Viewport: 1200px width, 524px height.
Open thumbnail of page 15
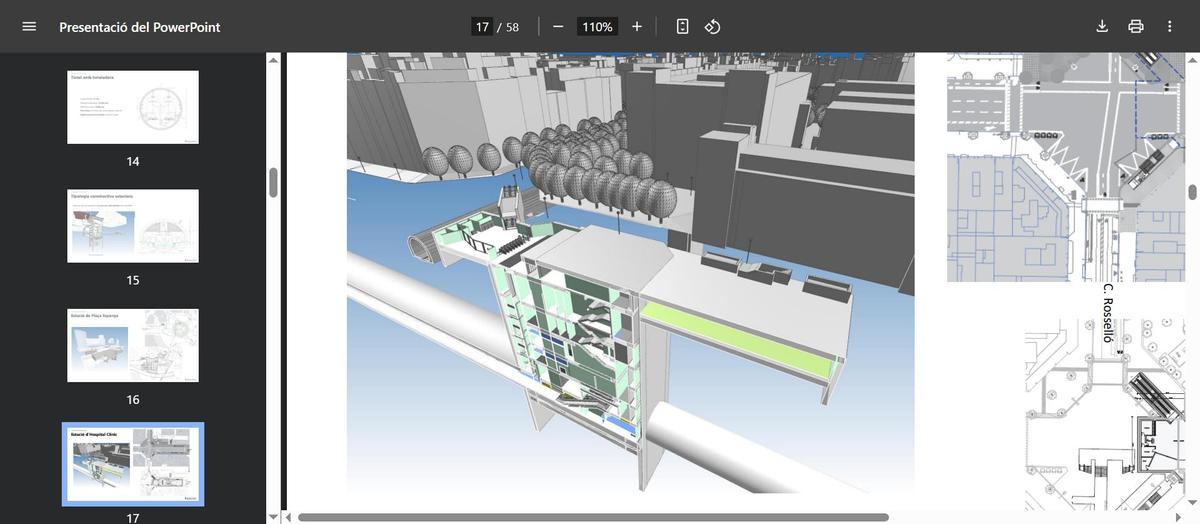click(133, 226)
